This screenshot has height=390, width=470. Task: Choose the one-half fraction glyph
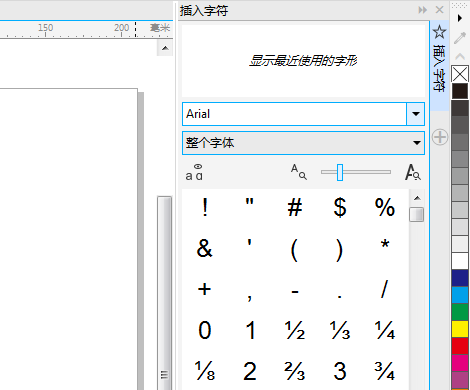pyautogui.click(x=295, y=330)
